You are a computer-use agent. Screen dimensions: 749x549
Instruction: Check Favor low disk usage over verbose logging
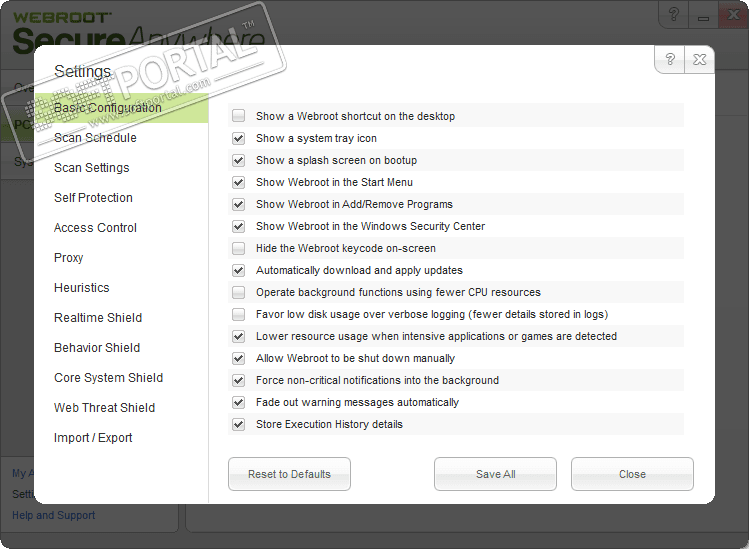(x=238, y=314)
